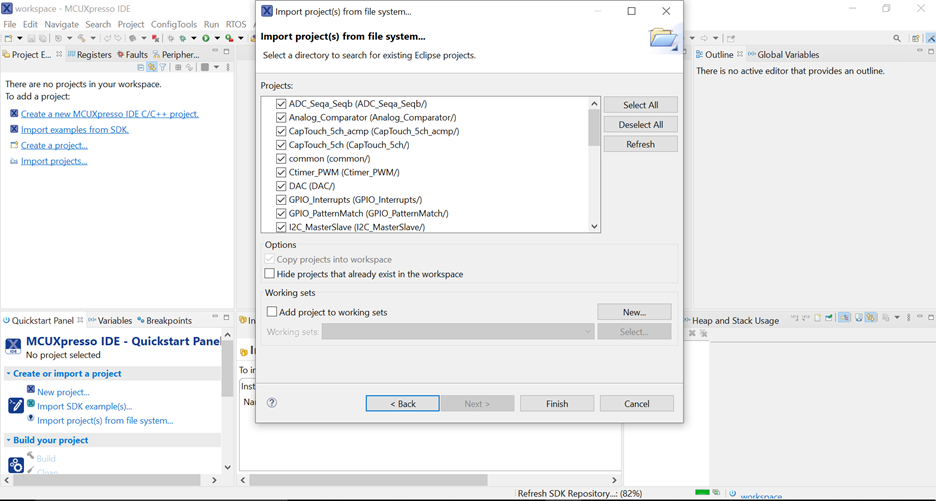
Task: Open the Working sets combo box
Action: [x=458, y=331]
